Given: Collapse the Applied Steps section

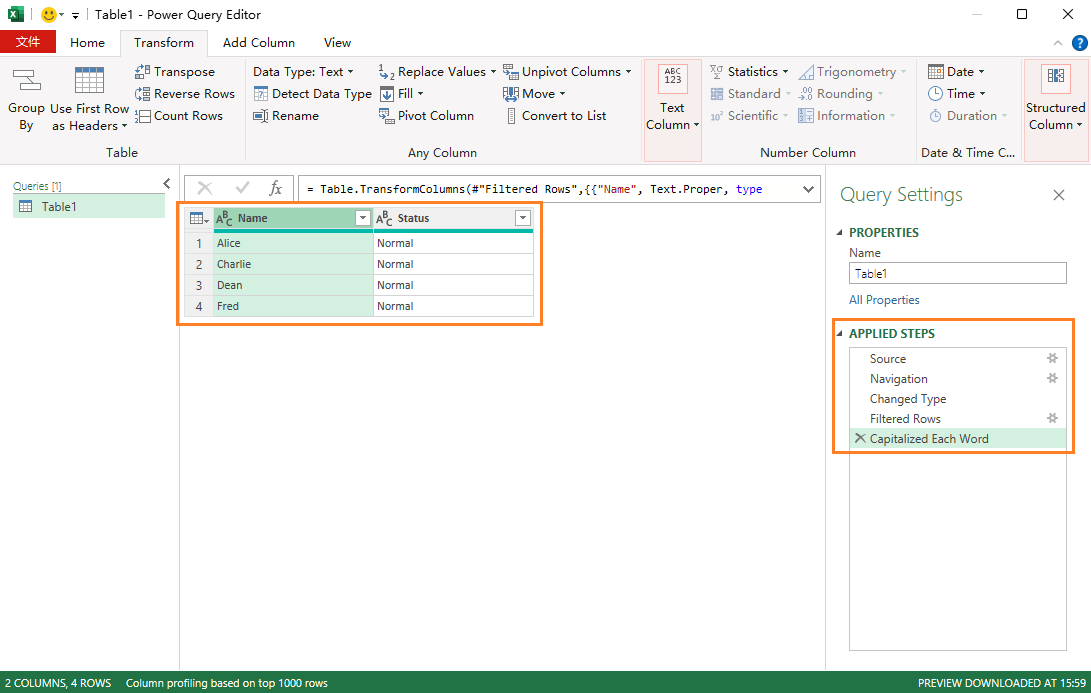Looking at the screenshot, I should [840, 334].
